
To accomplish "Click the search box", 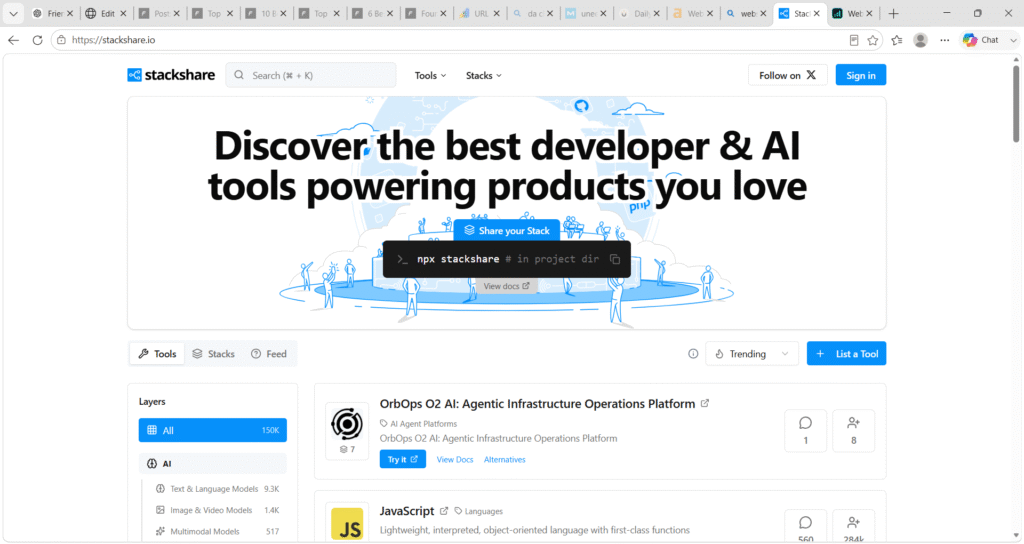I will coord(311,75).
